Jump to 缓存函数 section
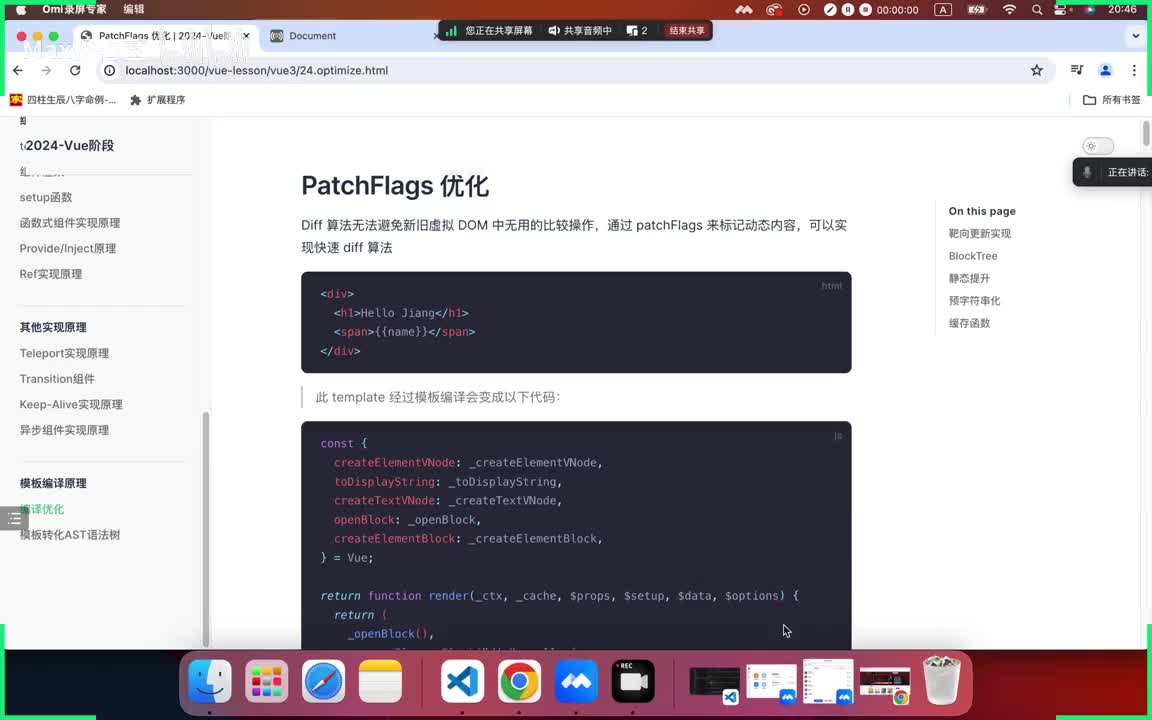The image size is (1152, 720). click(x=969, y=323)
